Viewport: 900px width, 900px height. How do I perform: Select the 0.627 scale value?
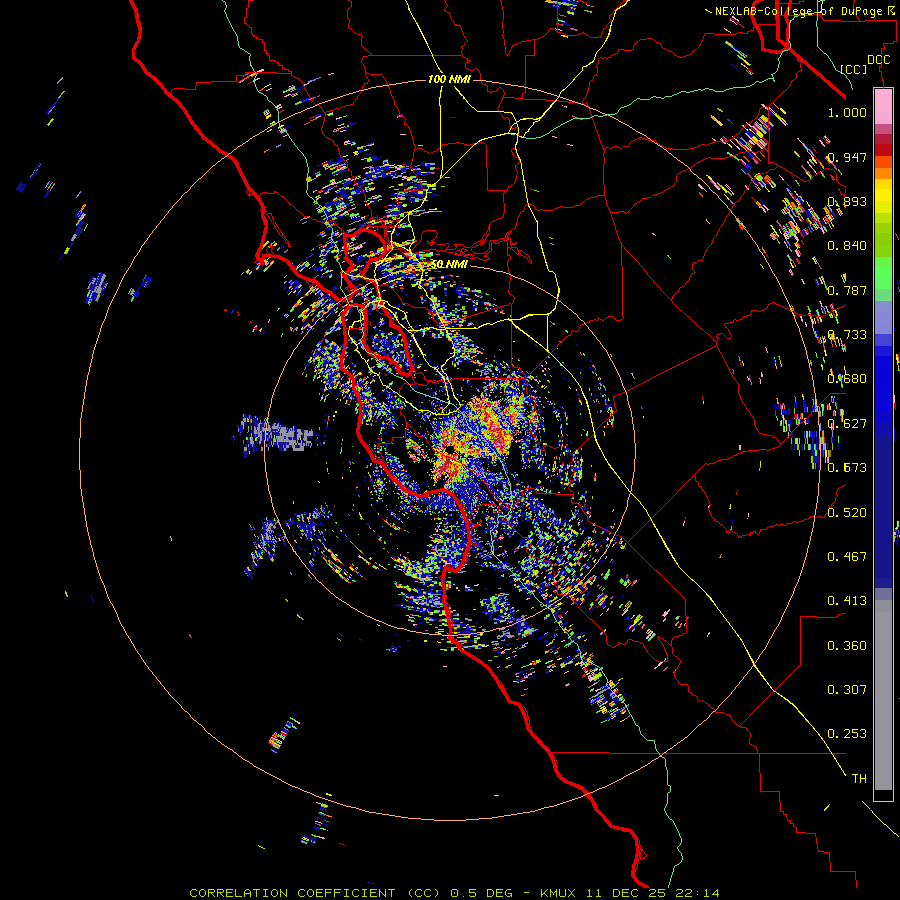pos(847,424)
